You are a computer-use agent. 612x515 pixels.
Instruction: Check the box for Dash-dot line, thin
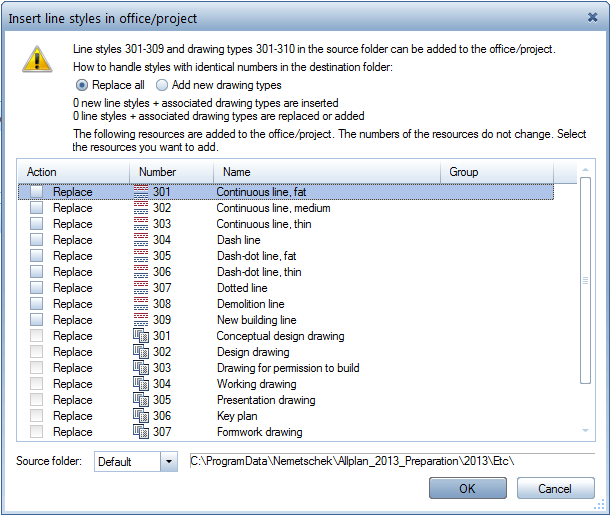click(36, 272)
